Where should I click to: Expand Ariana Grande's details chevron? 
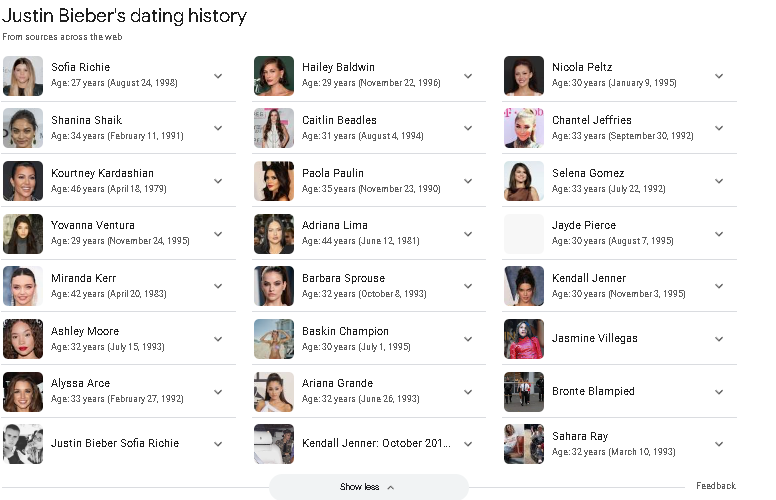[x=468, y=391]
